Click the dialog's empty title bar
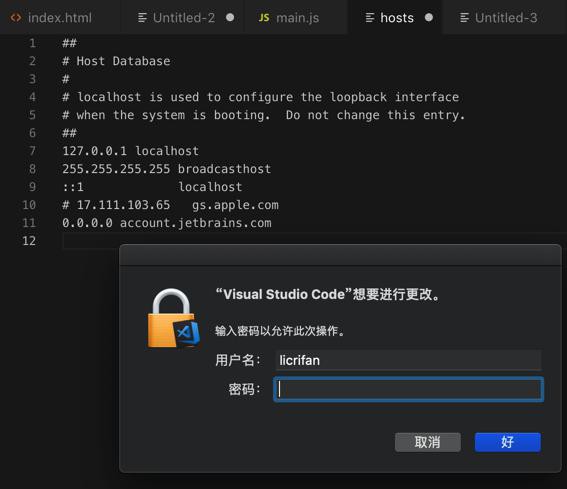Viewport: 567px width, 489px height. (340, 255)
